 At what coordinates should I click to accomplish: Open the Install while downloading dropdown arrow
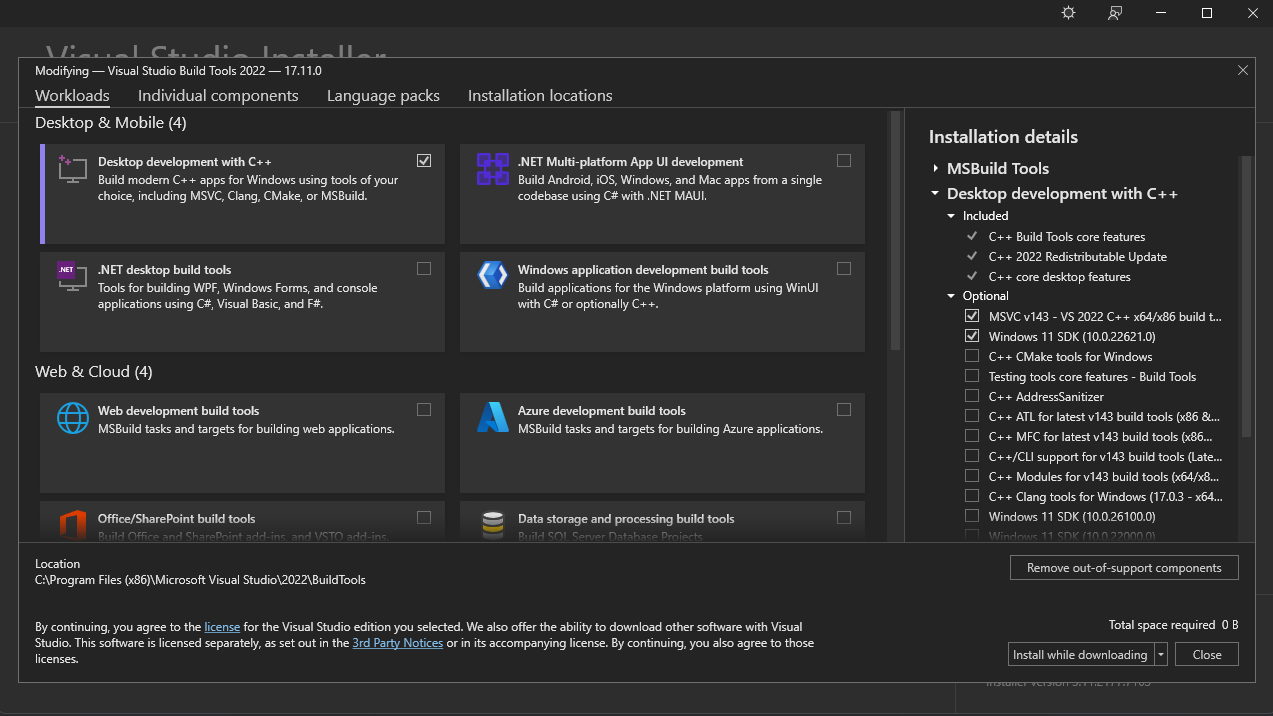(1160, 654)
